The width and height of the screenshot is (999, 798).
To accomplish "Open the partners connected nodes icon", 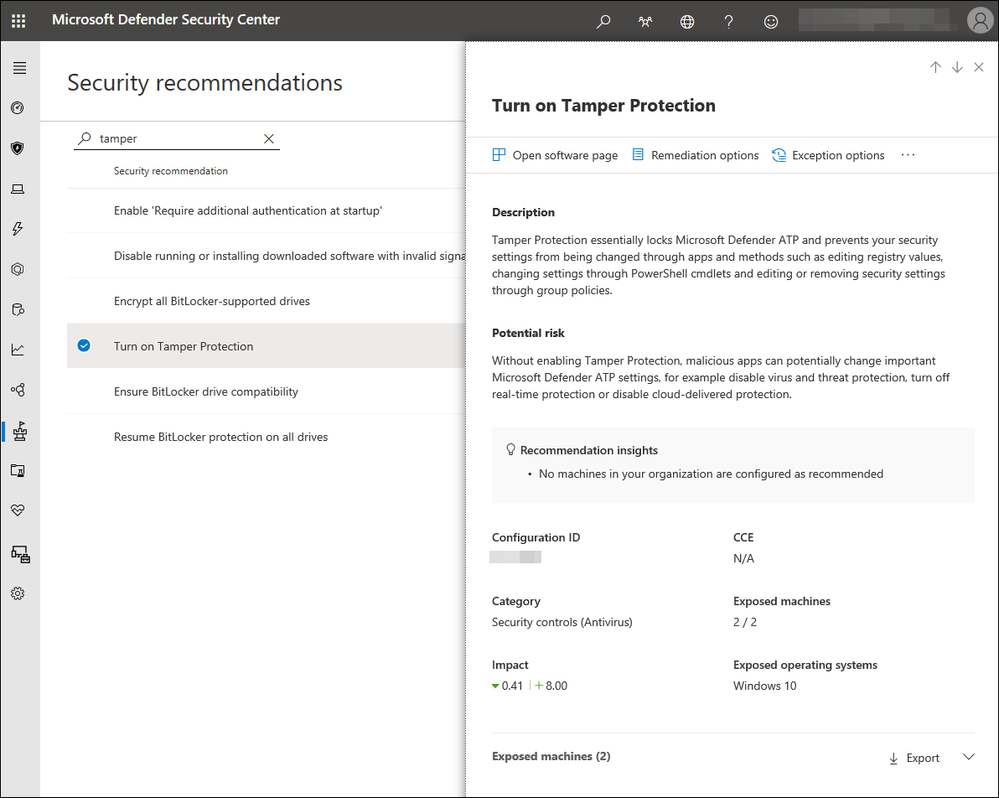I will (18, 390).
